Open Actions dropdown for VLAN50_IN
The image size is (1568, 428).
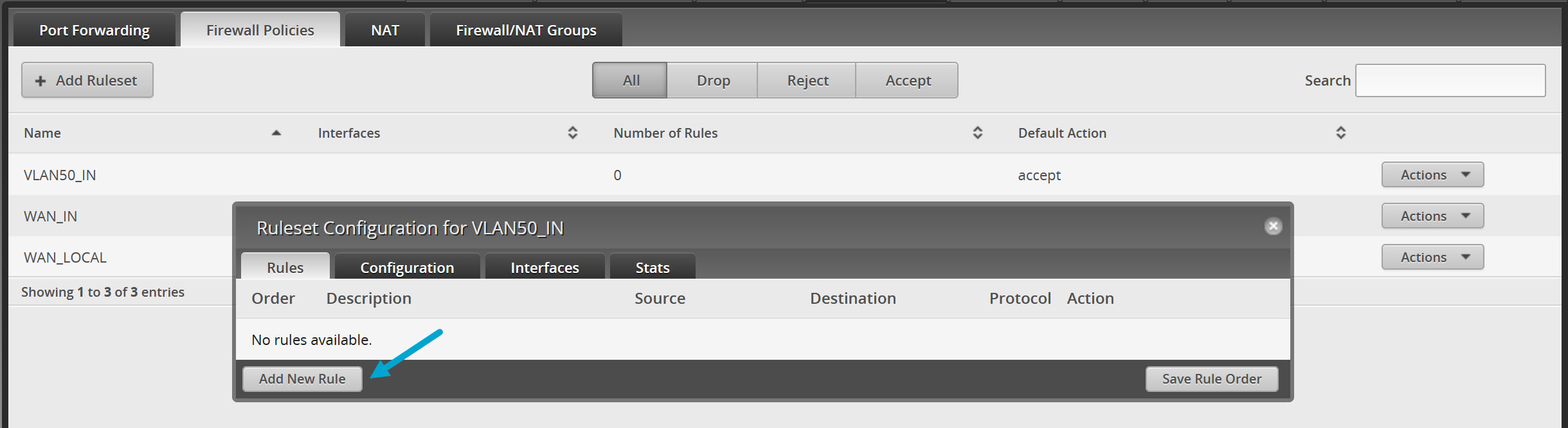click(1432, 175)
